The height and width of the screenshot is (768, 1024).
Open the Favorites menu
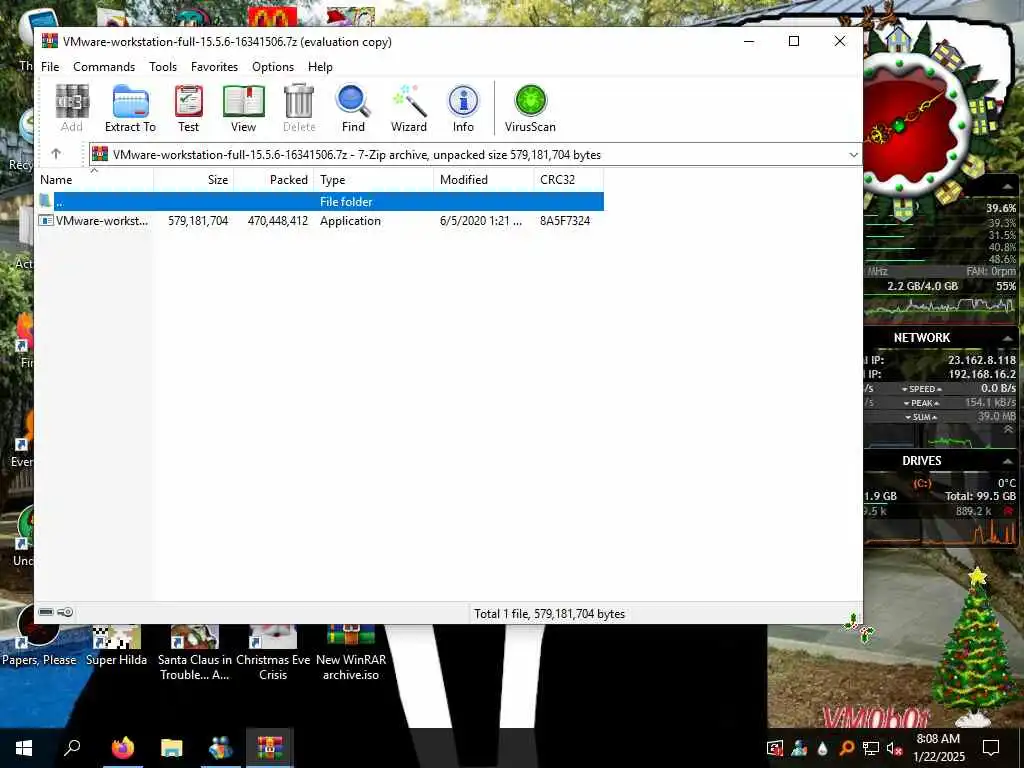click(214, 67)
